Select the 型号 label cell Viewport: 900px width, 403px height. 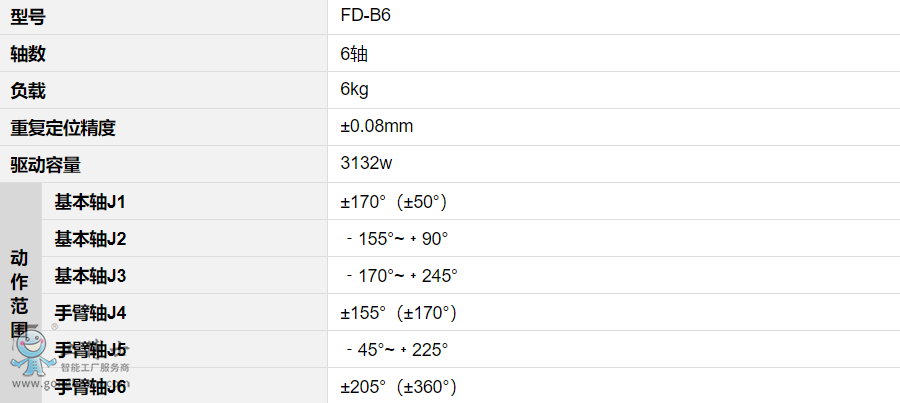[28, 16]
